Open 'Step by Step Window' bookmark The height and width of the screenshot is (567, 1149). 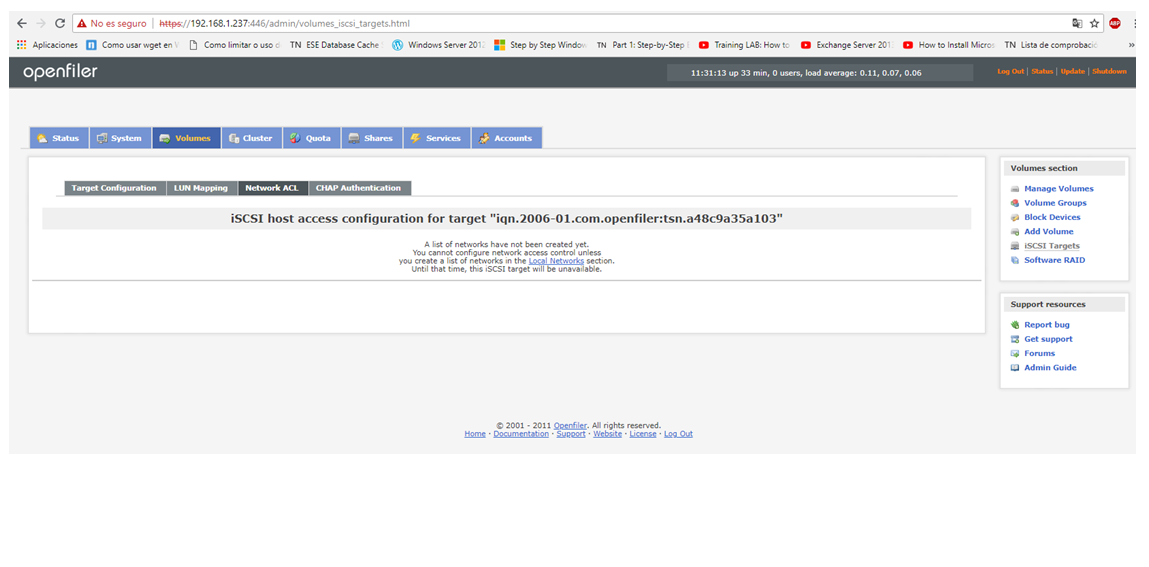[541, 45]
